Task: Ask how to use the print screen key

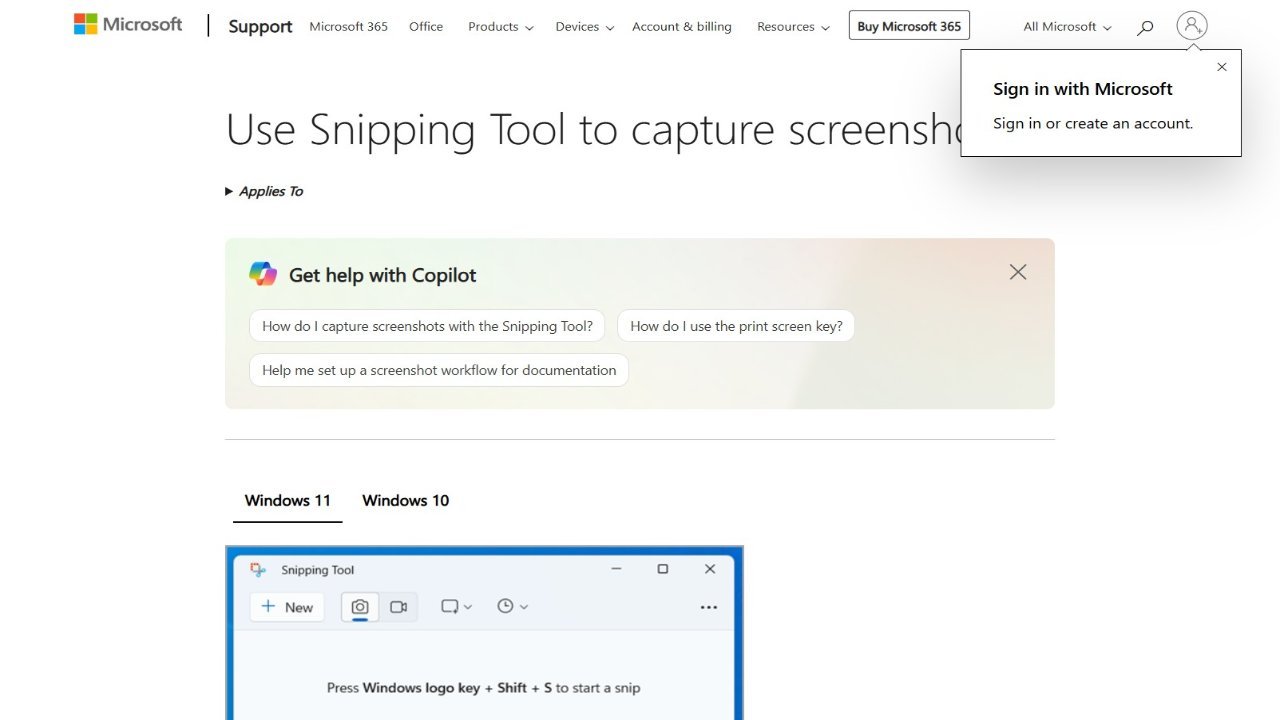Action: [x=736, y=326]
